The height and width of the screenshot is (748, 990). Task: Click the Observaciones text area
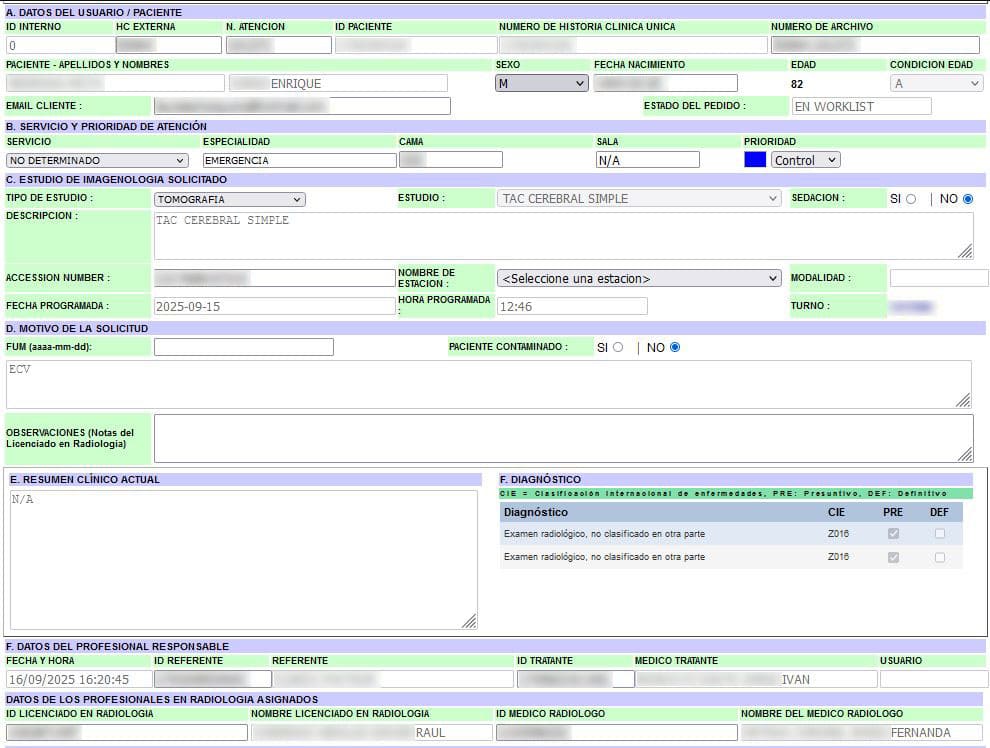pyautogui.click(x=562, y=438)
